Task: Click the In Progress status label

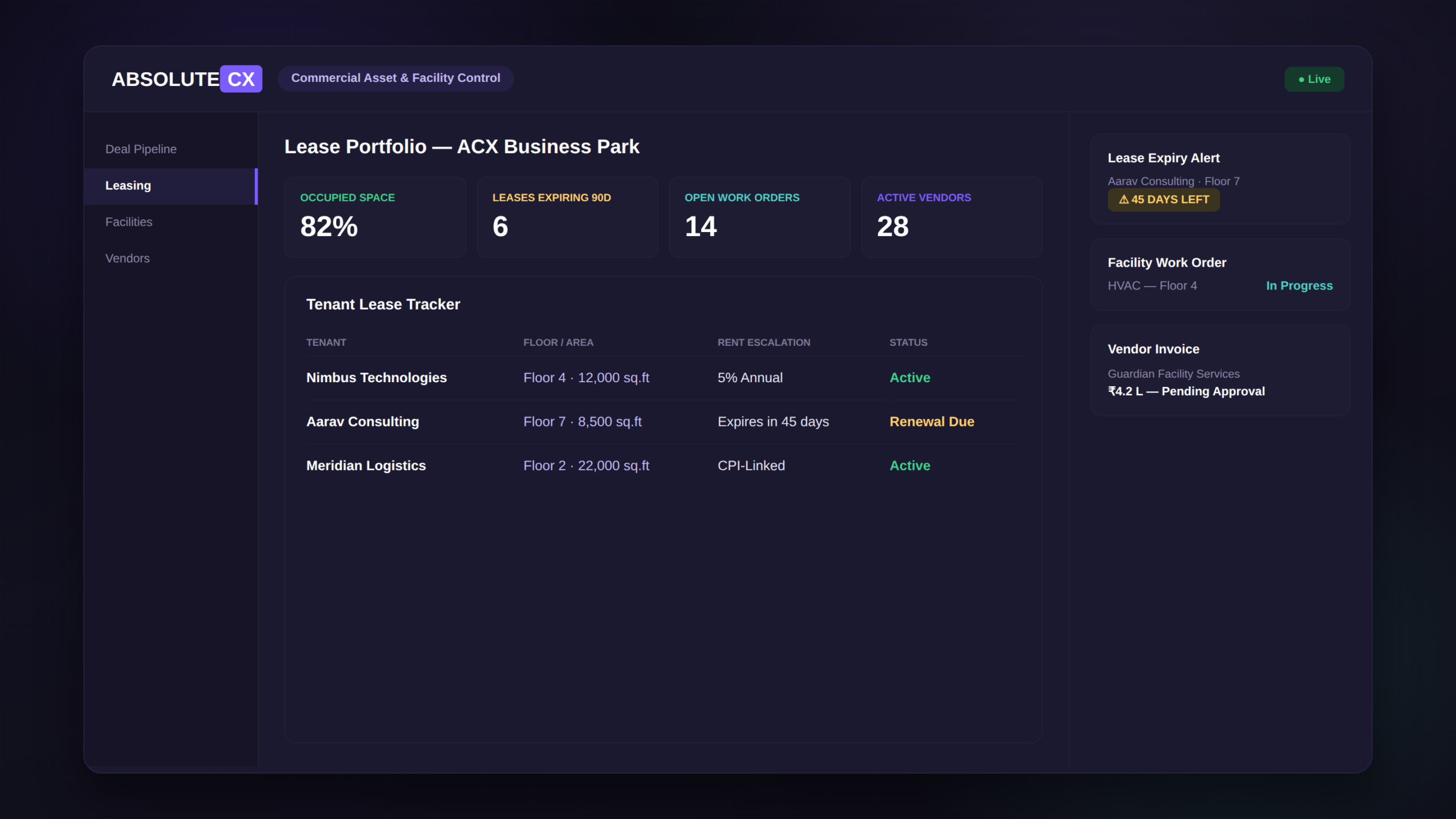Action: 1300,286
